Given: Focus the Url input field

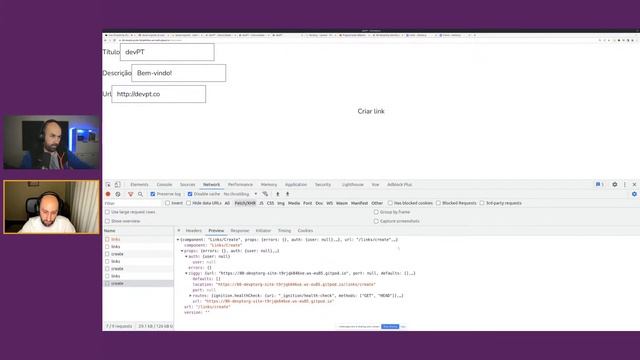Looking at the screenshot, I should pos(158,94).
